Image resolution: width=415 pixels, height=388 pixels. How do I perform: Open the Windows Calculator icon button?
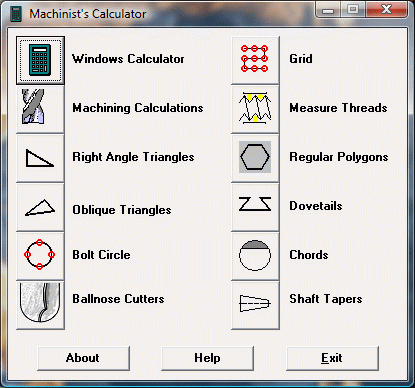click(x=40, y=60)
